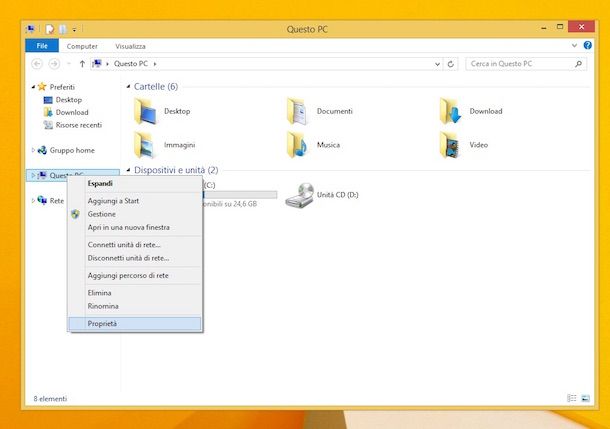Expand the ribbon using the chevron

pos(576,46)
